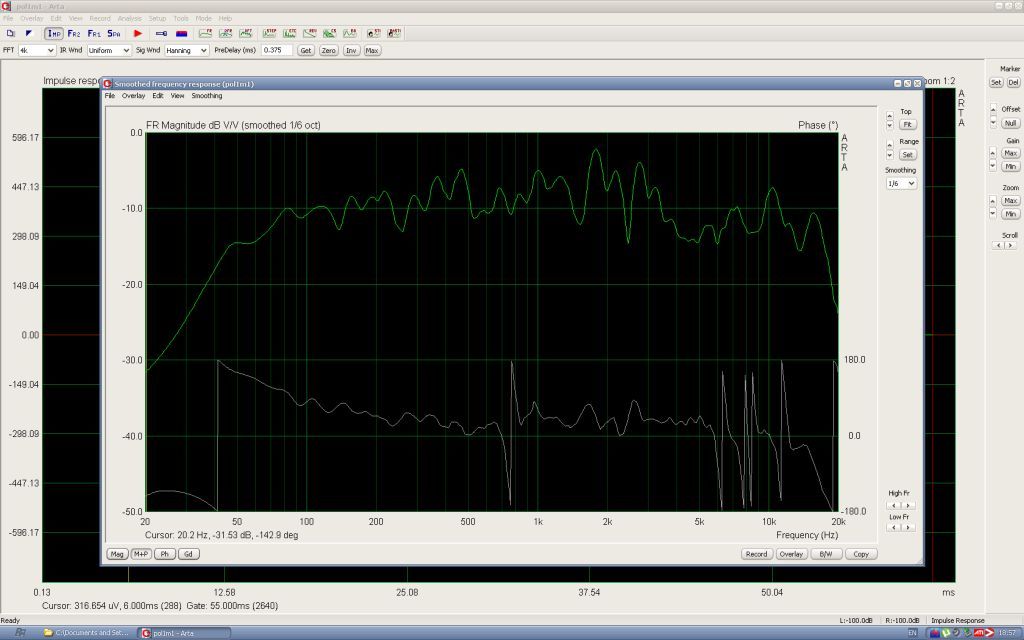Click the Set button under Range

coord(907,155)
